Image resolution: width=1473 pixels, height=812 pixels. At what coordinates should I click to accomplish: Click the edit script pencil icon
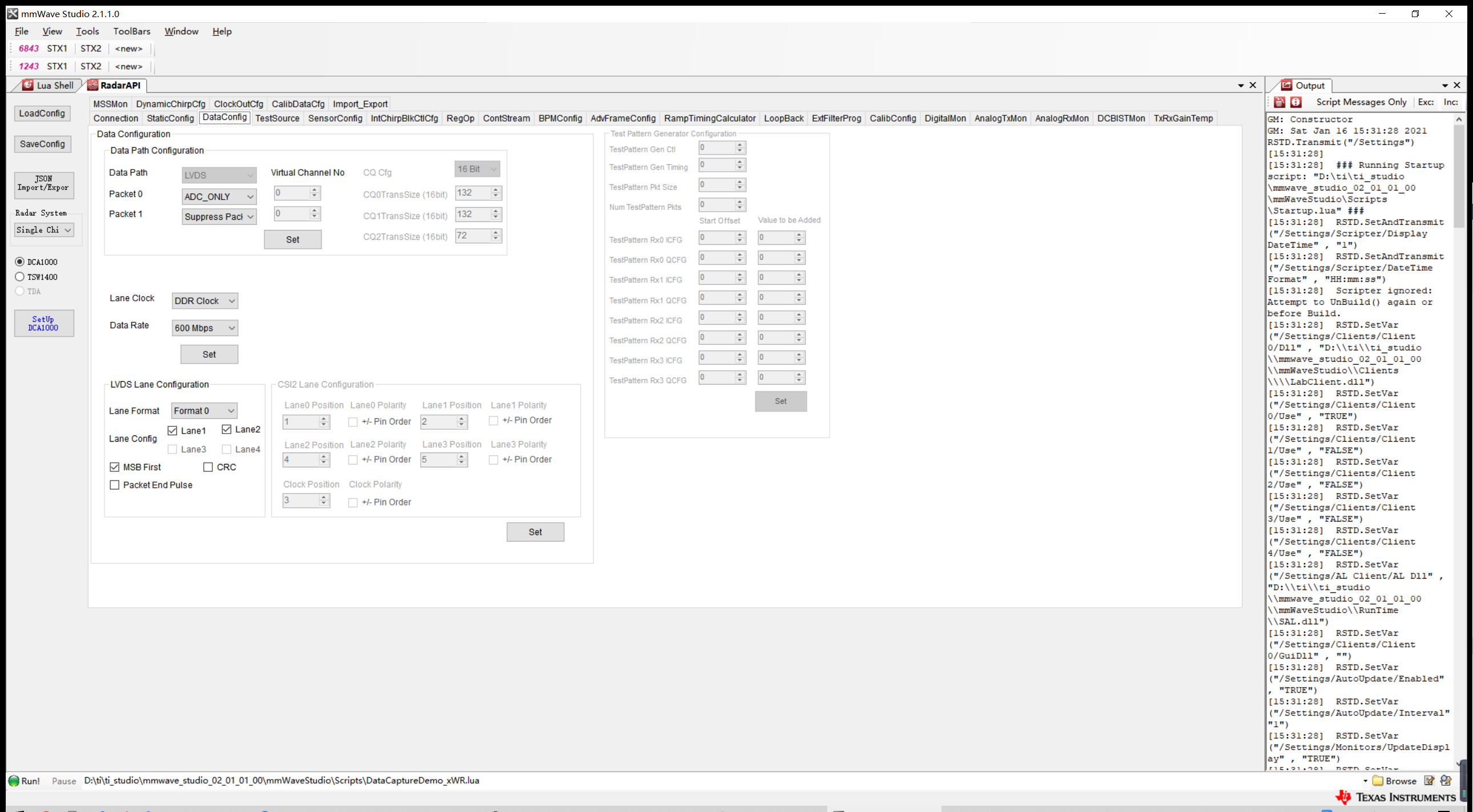pyautogui.click(x=1429, y=781)
